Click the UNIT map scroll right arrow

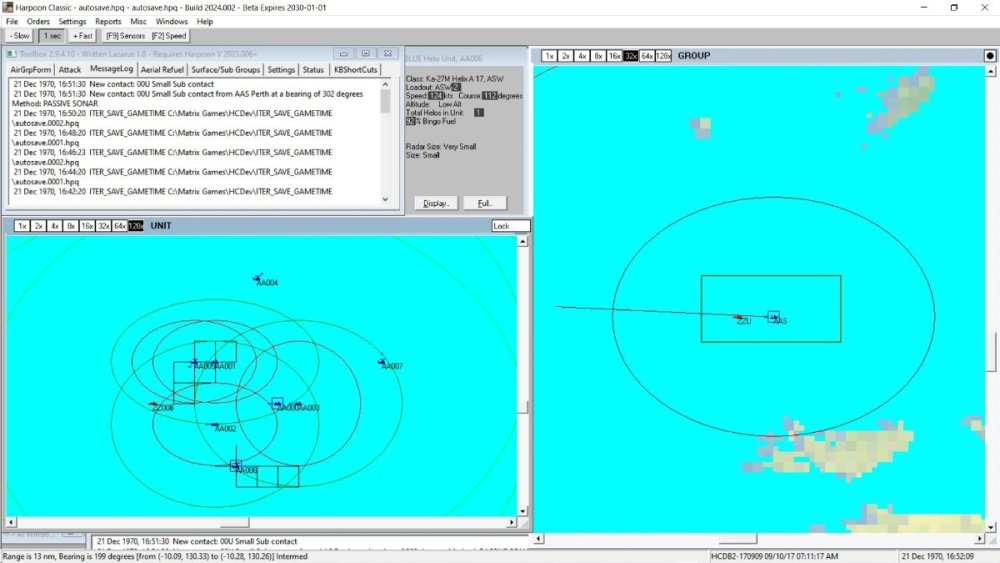pos(511,522)
